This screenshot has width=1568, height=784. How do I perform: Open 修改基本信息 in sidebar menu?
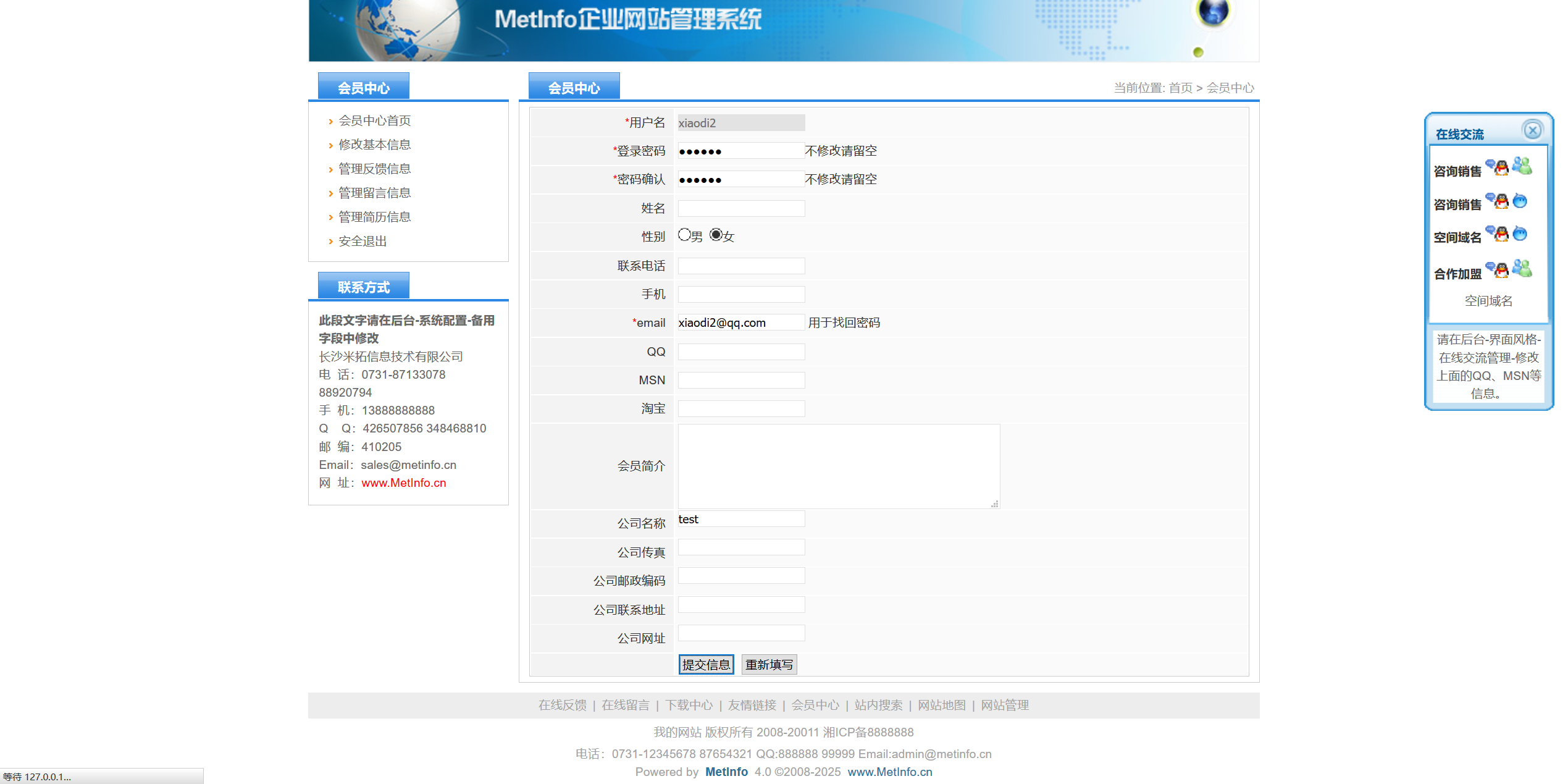point(374,145)
